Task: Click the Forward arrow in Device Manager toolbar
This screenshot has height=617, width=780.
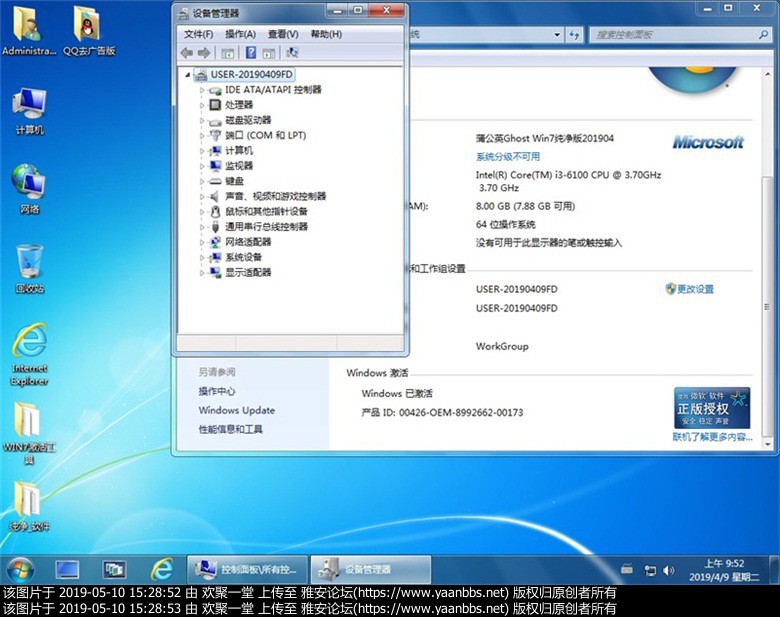Action: (203, 53)
